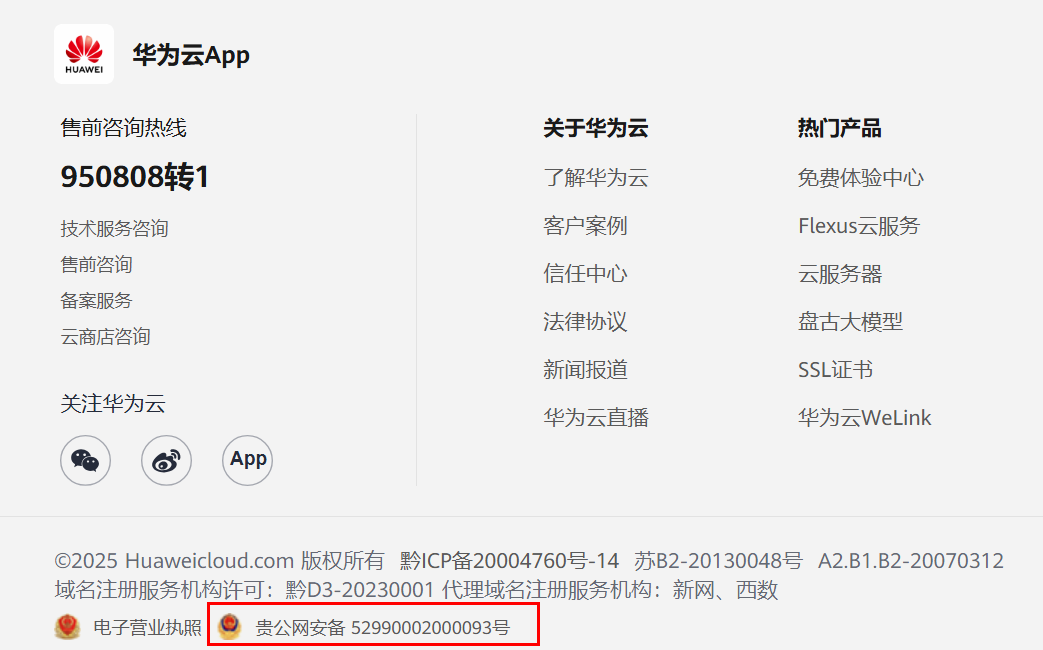
Task: Click the 售前咨询热线 heading
Action: (123, 127)
